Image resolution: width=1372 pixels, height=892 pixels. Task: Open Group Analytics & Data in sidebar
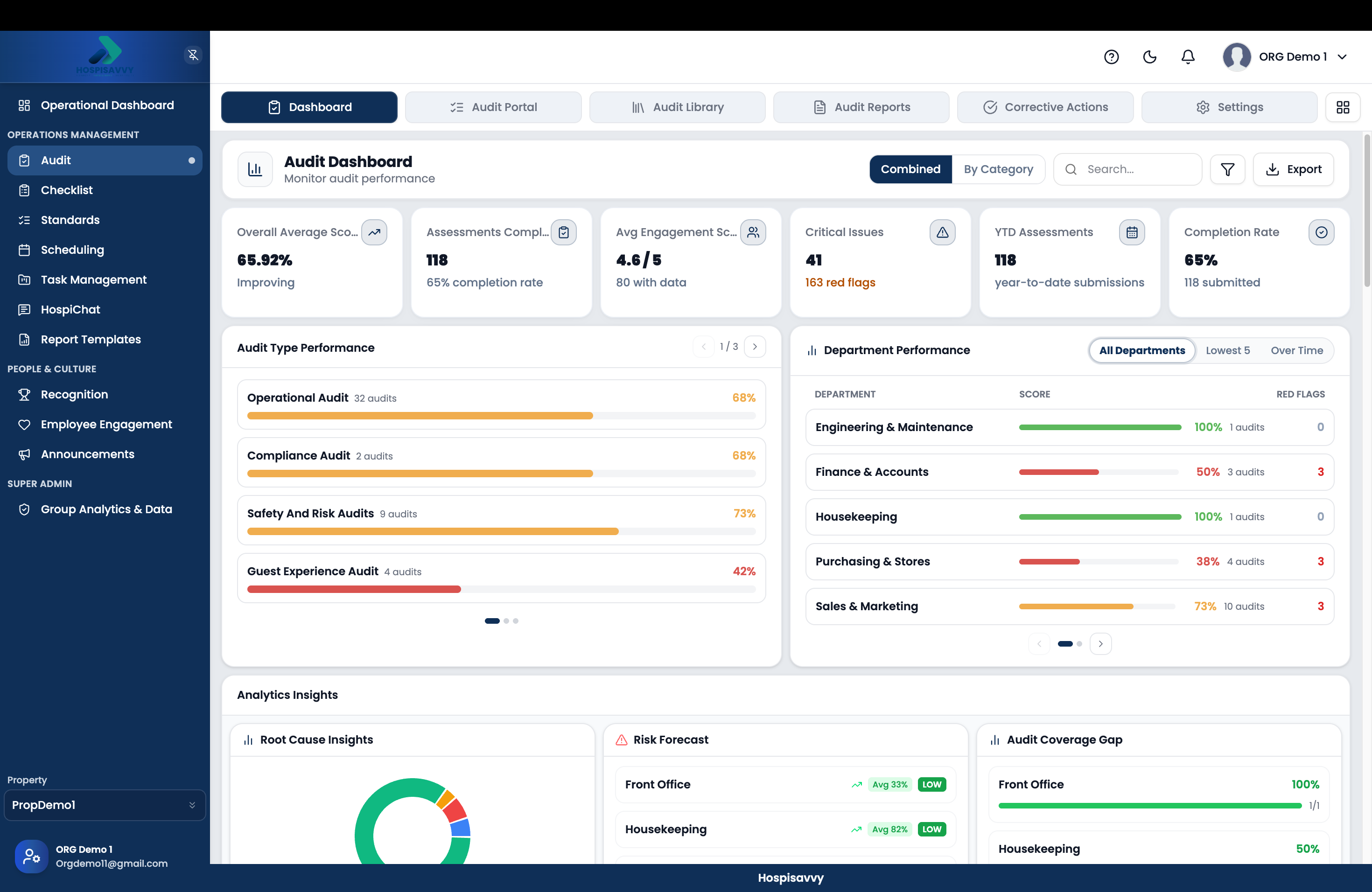[105, 509]
